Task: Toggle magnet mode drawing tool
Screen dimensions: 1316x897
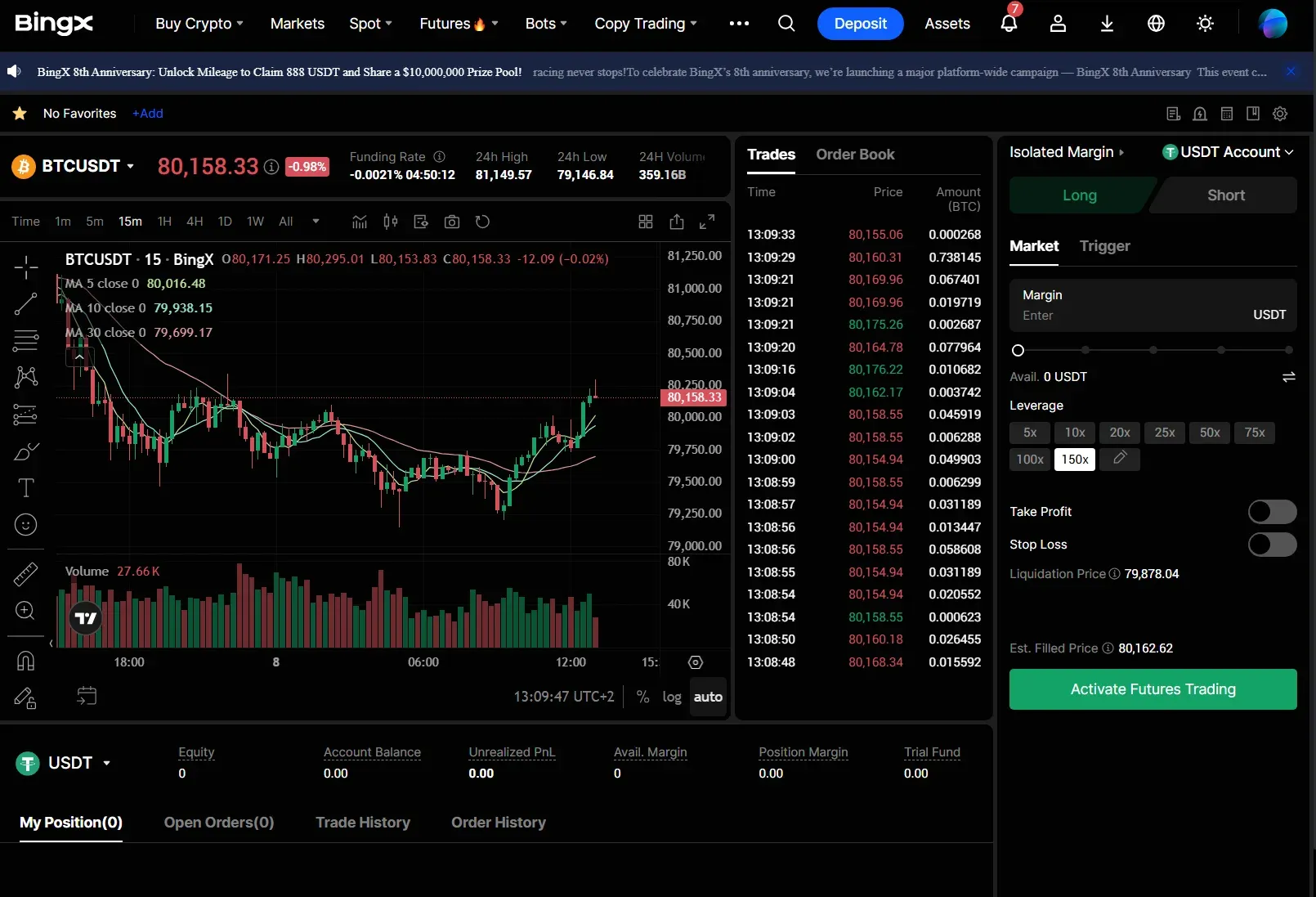Action: 25,661
